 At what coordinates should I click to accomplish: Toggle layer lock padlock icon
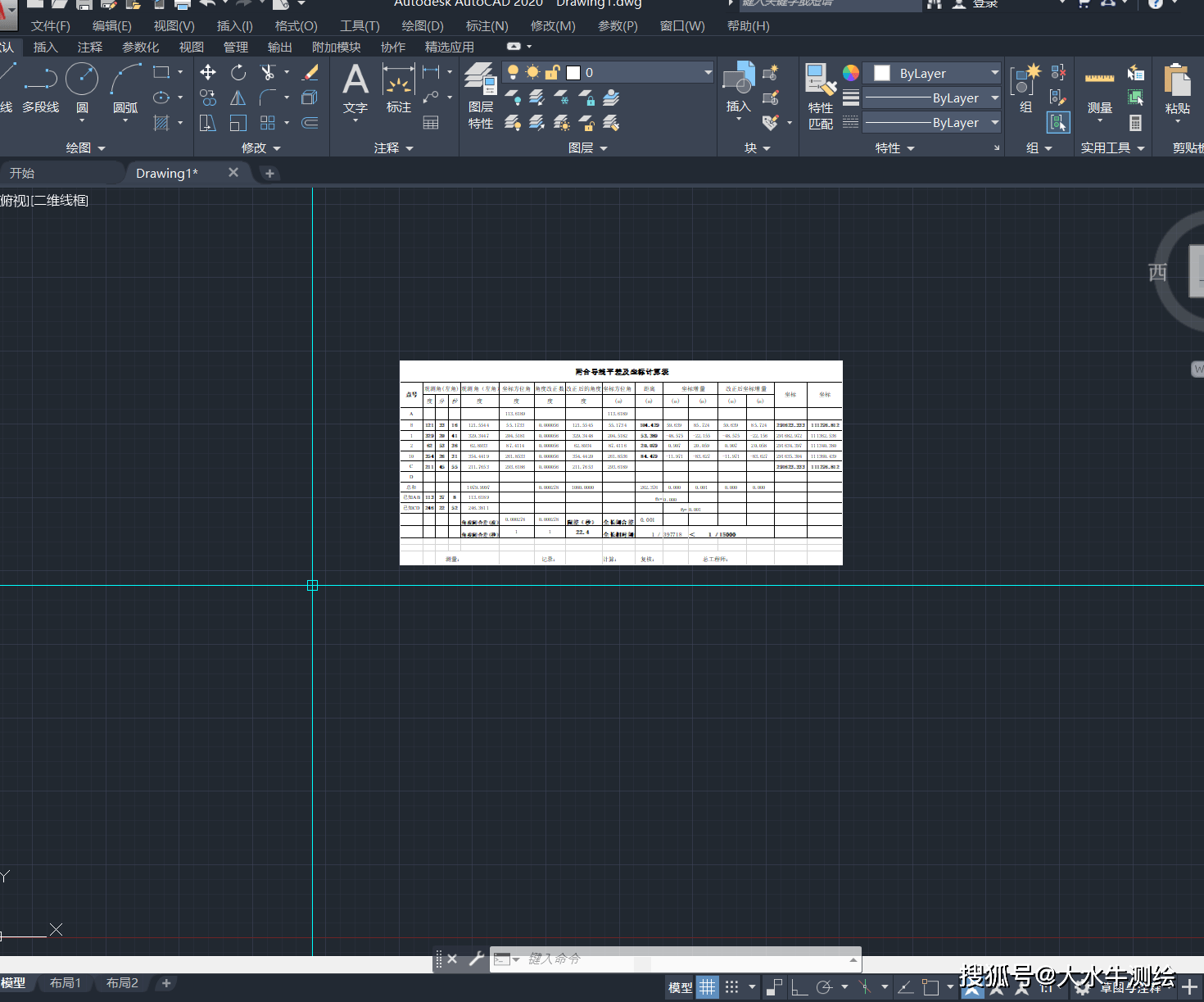click(553, 73)
